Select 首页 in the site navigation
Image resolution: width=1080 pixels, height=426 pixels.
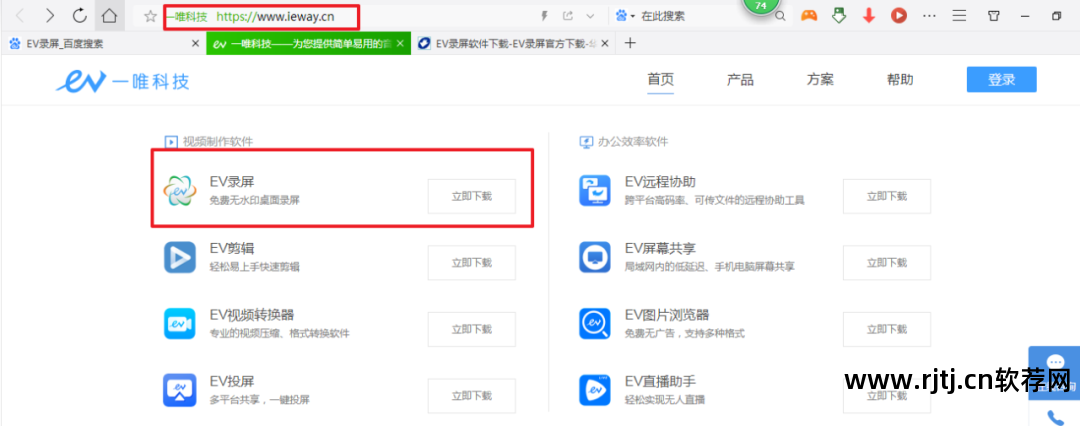tap(661, 80)
